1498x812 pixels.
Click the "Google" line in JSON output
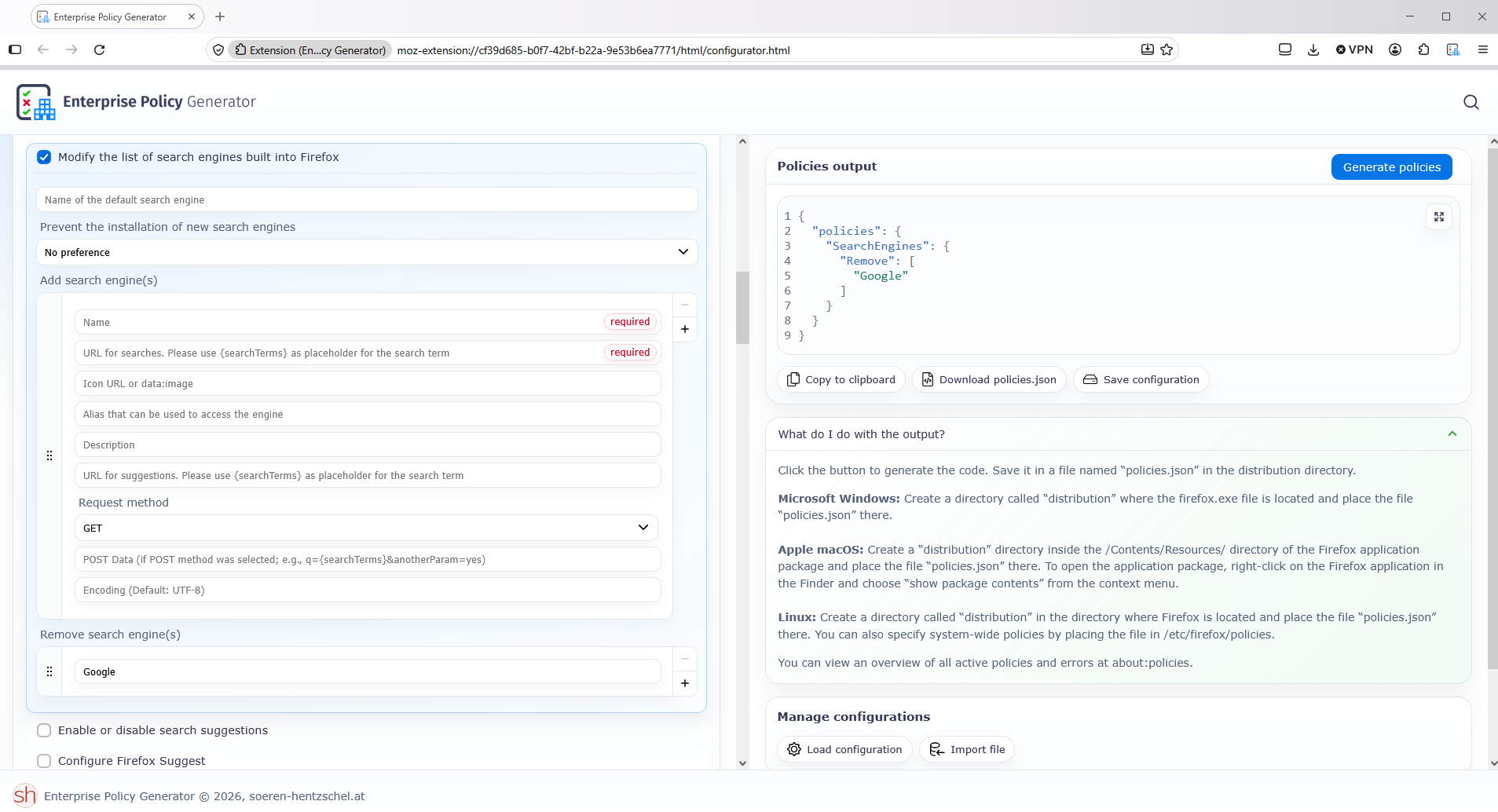[881, 276]
